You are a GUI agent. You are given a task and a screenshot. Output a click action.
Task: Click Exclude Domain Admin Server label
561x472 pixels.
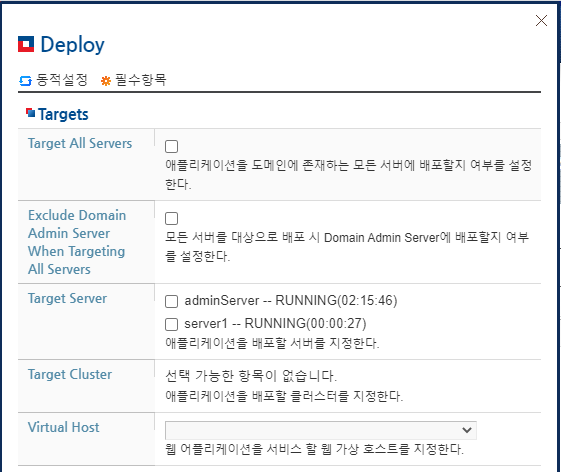(x=77, y=242)
